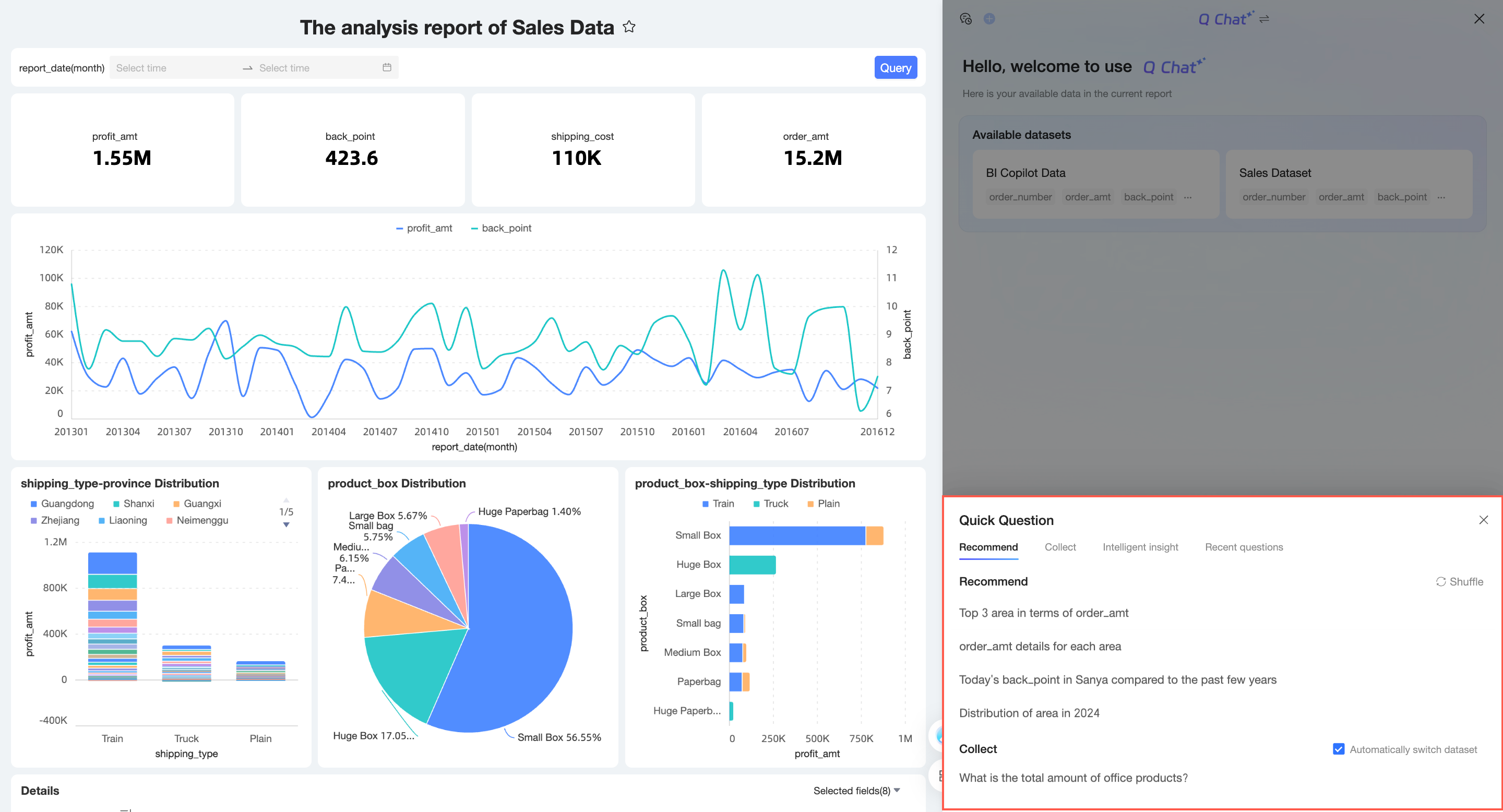The width and height of the screenshot is (1503, 812).
Task: Switch to Intelligent insight tab
Action: (x=1140, y=547)
